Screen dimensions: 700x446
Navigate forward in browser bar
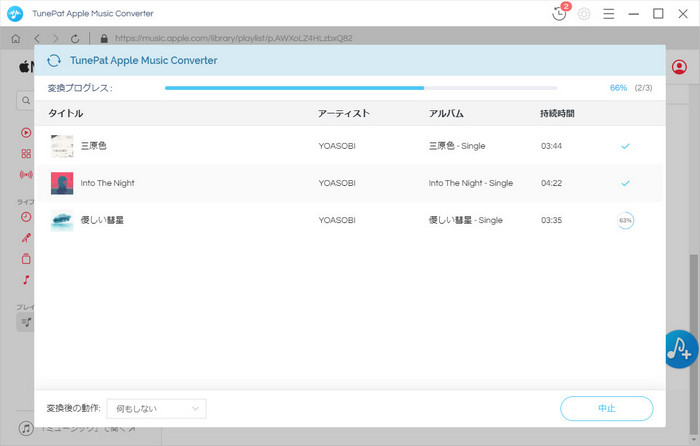(55, 38)
